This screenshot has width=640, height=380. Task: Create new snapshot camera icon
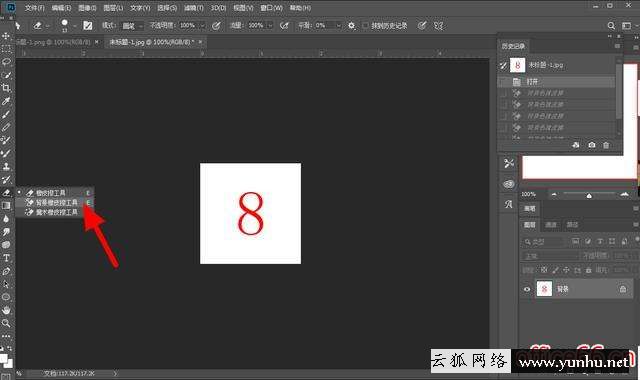click(591, 145)
